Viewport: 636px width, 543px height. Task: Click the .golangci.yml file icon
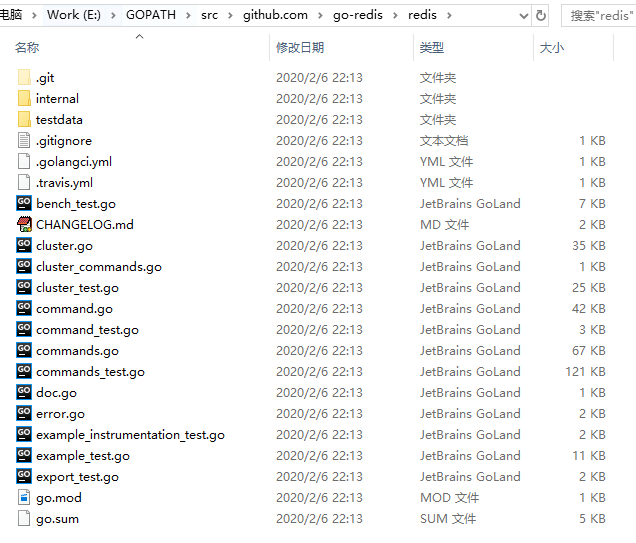24,161
